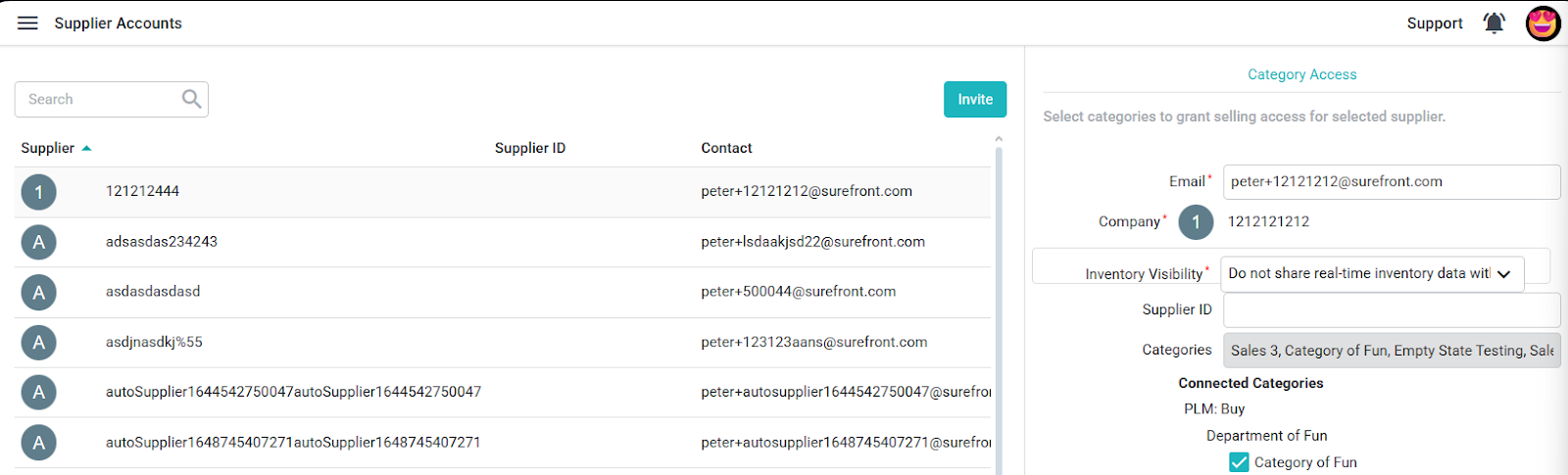Sort by the Contact column header

pos(726,148)
